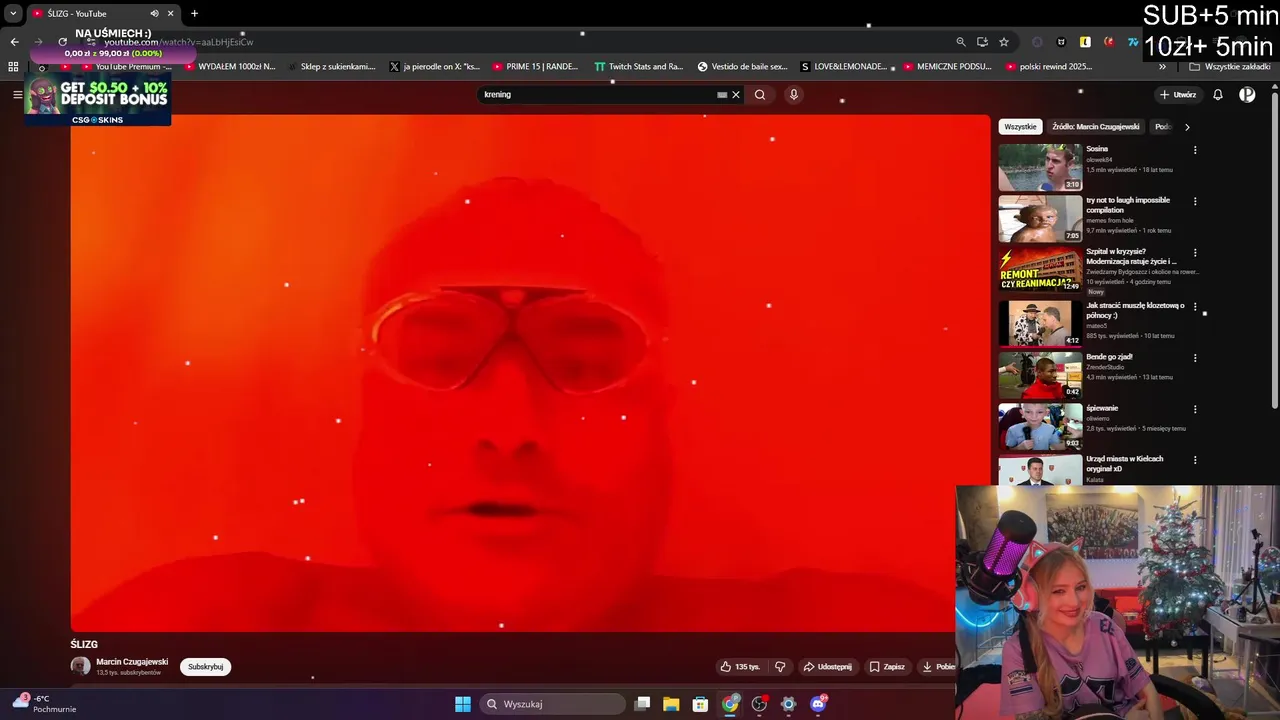The width and height of the screenshot is (1280, 720).
Task: Open the on-screen keyboard icon in the search box
Action: [722, 95]
